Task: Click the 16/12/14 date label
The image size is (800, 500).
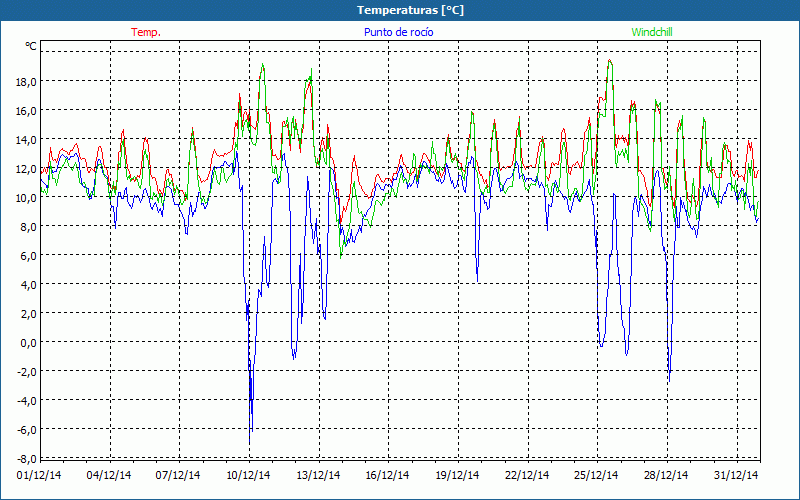Action: [388, 475]
